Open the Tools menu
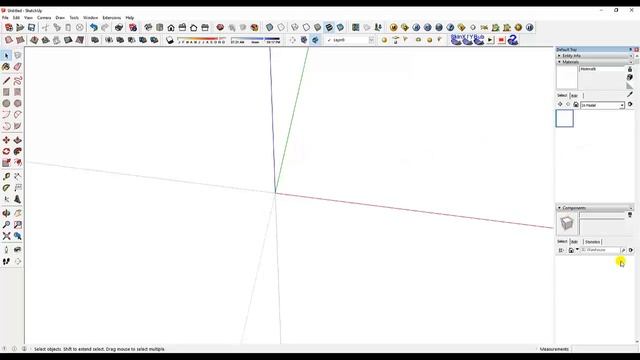Screen dimensions: 640x360 tap(74, 18)
